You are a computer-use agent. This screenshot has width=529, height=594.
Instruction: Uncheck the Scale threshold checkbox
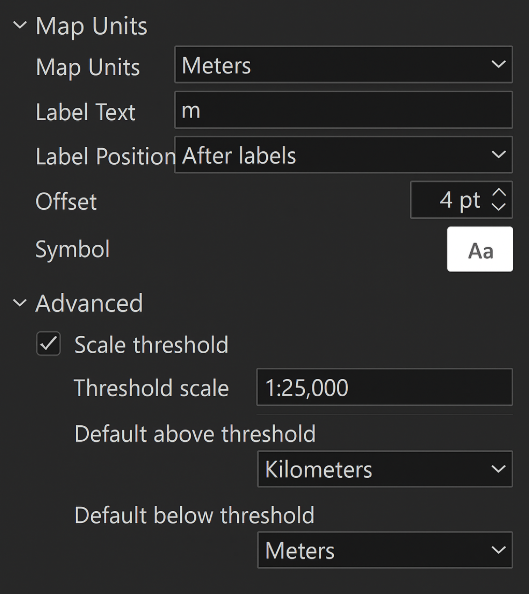pos(48,344)
